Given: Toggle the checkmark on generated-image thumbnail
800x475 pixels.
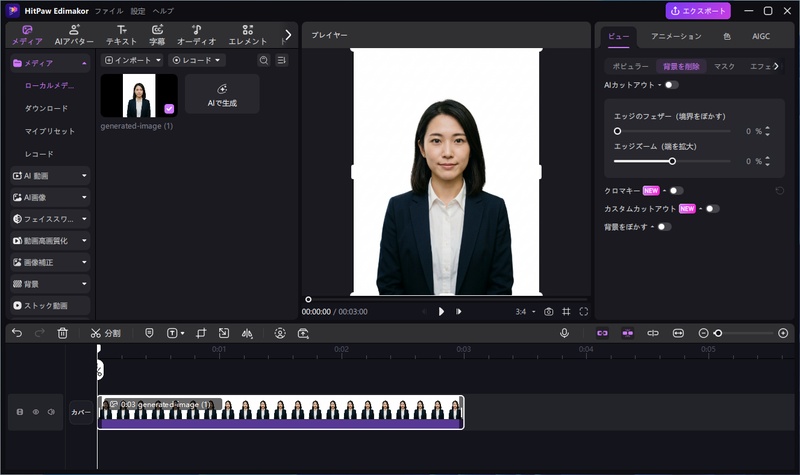Looking at the screenshot, I should pyautogui.click(x=169, y=109).
